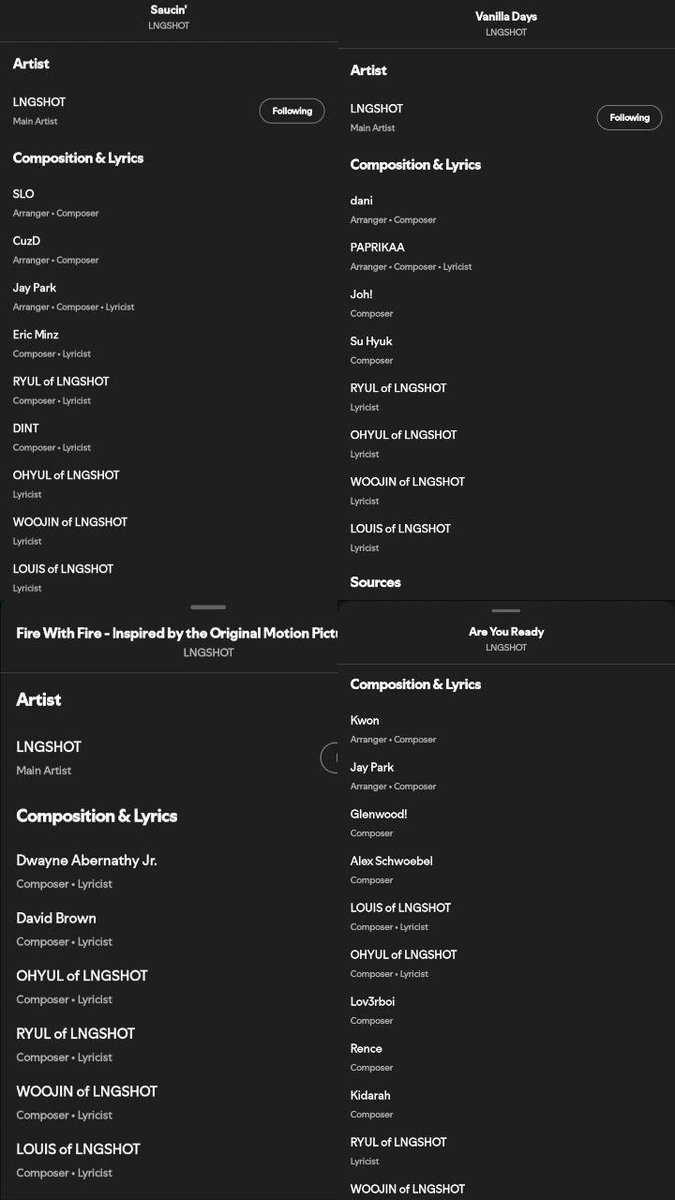The image size is (675, 1200).
Task: Open CuzD credit entry
Action: click(168, 250)
